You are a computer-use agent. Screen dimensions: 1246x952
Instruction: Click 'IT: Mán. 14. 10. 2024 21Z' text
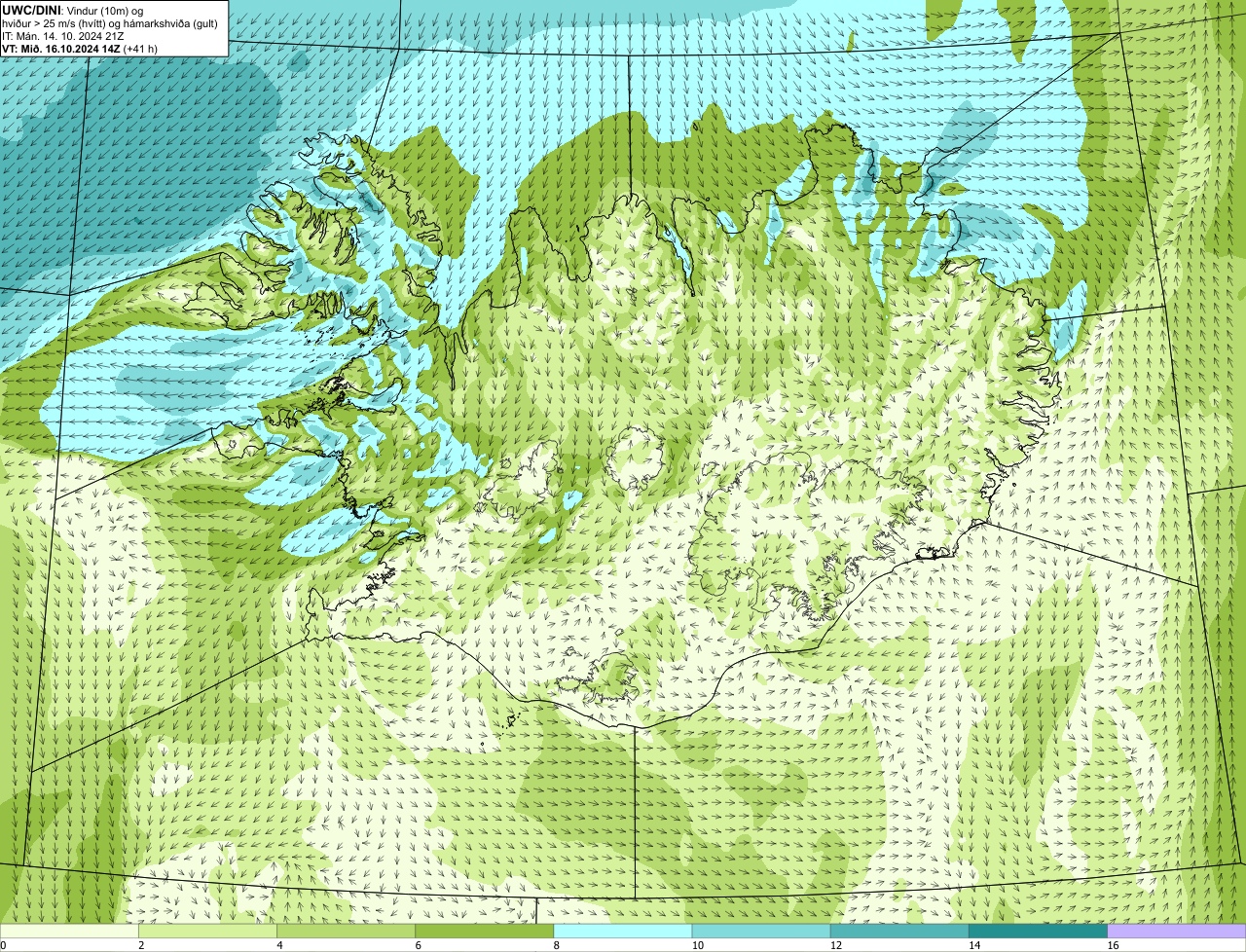point(63,35)
